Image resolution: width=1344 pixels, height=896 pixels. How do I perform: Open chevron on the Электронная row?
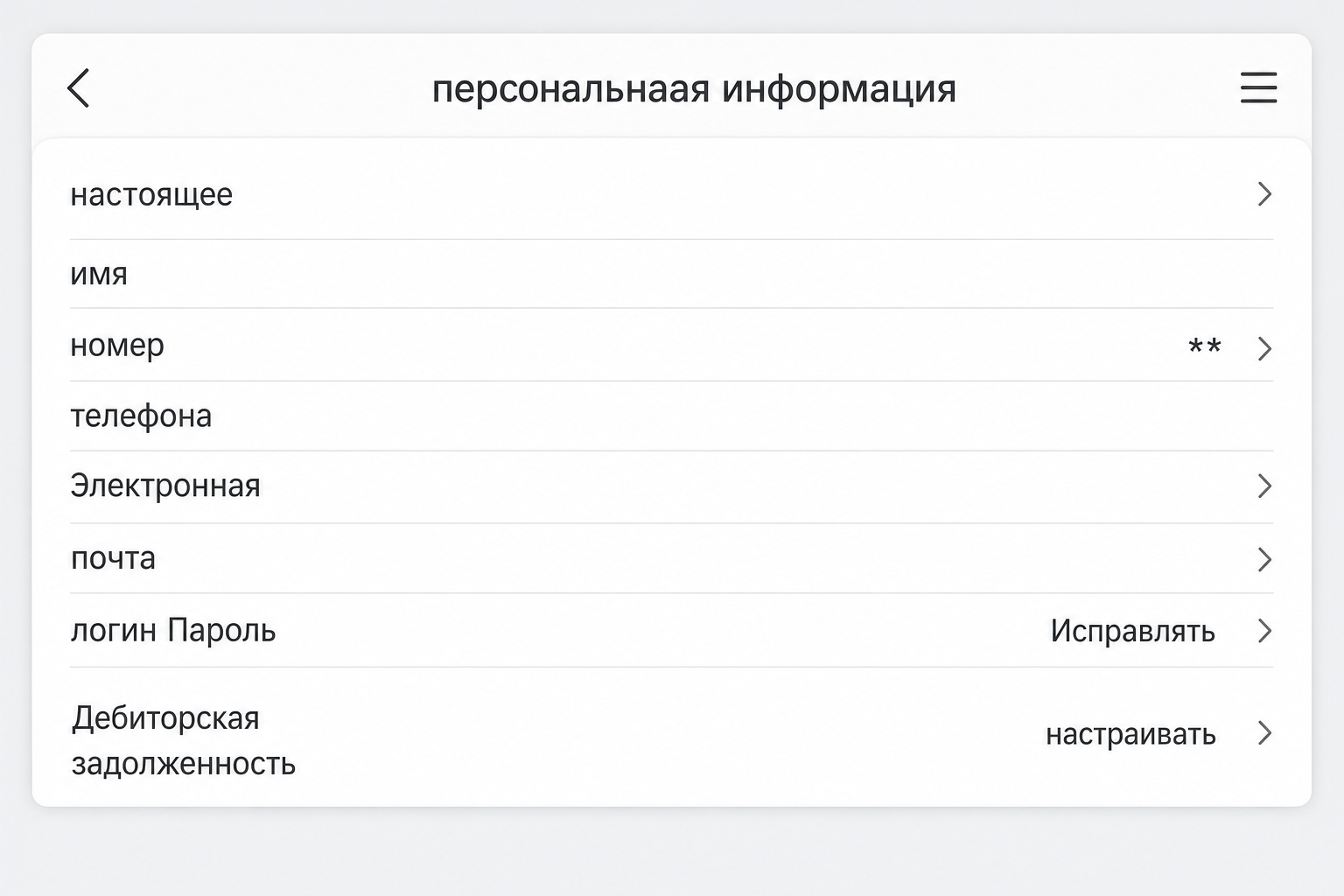[x=1264, y=486]
